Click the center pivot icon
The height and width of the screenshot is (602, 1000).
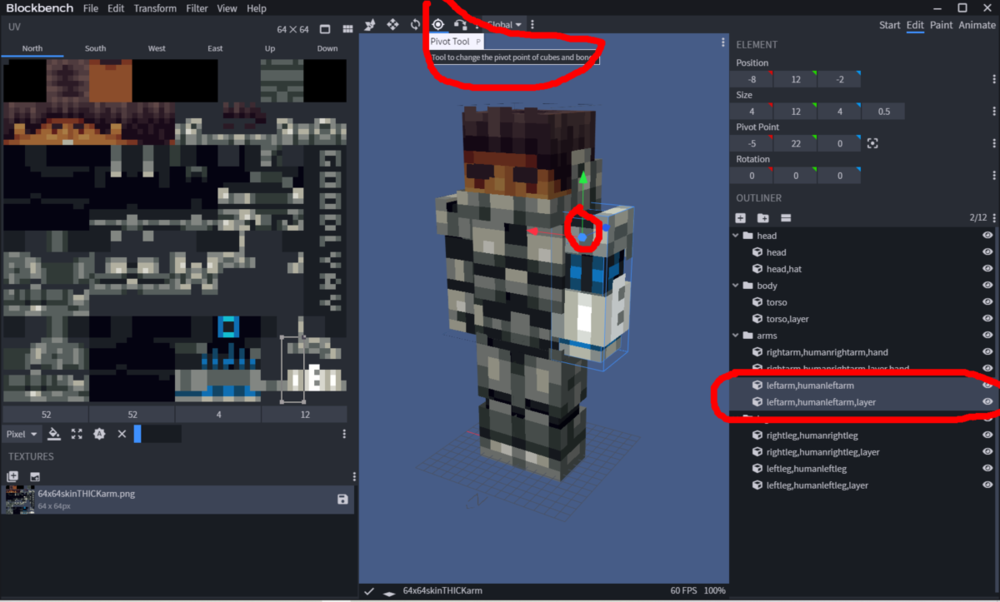tap(872, 143)
